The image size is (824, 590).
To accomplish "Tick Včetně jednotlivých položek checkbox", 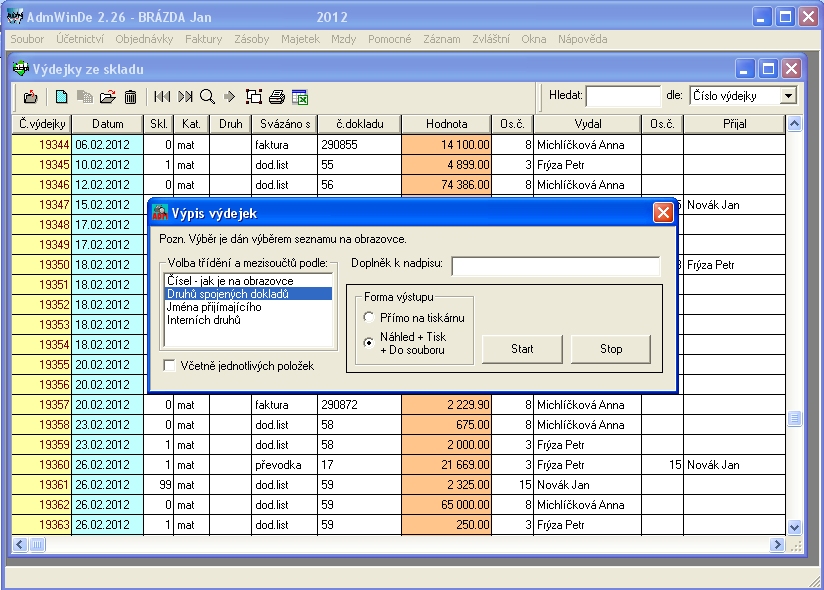I will (x=169, y=366).
